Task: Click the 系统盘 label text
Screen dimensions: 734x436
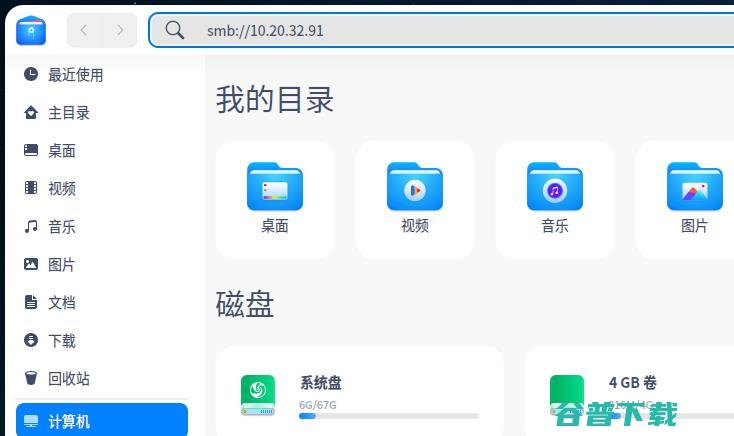Action: (321, 383)
